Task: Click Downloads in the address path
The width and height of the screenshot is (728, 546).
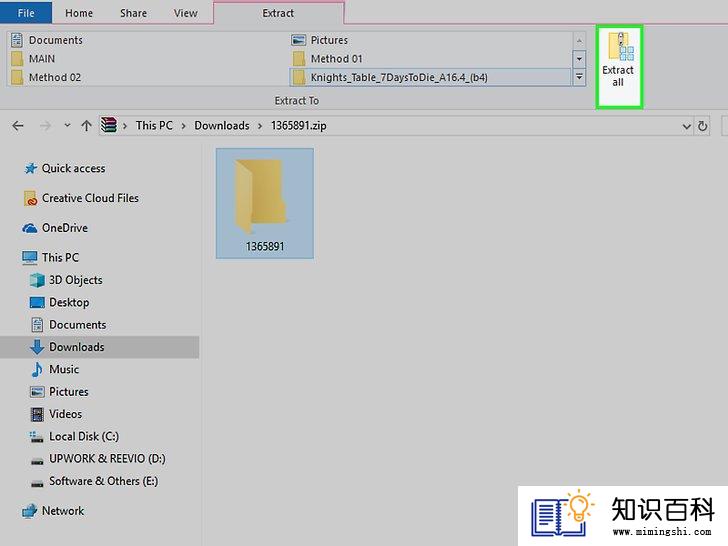Action: (x=221, y=125)
